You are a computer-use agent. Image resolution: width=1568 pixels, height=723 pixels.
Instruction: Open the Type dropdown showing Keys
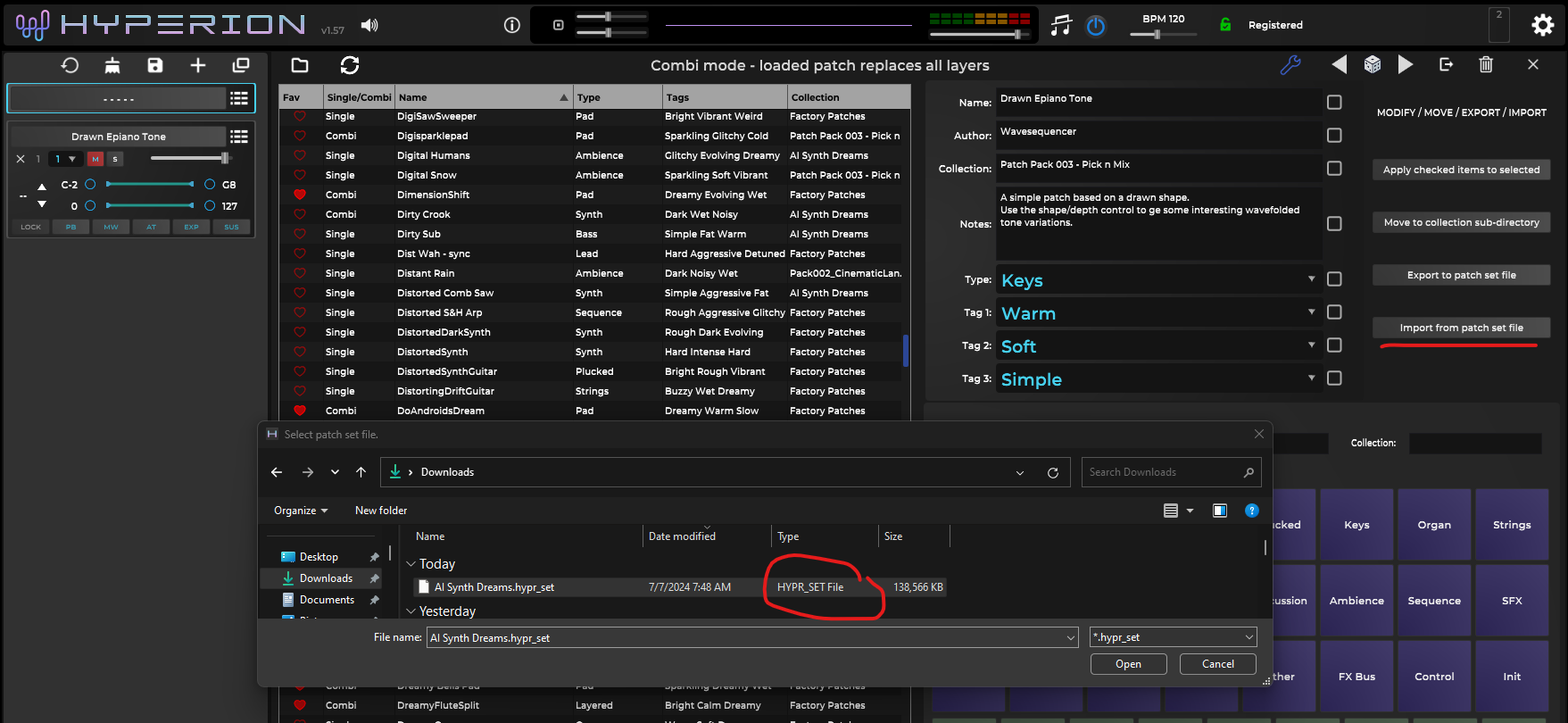[x=1158, y=279]
